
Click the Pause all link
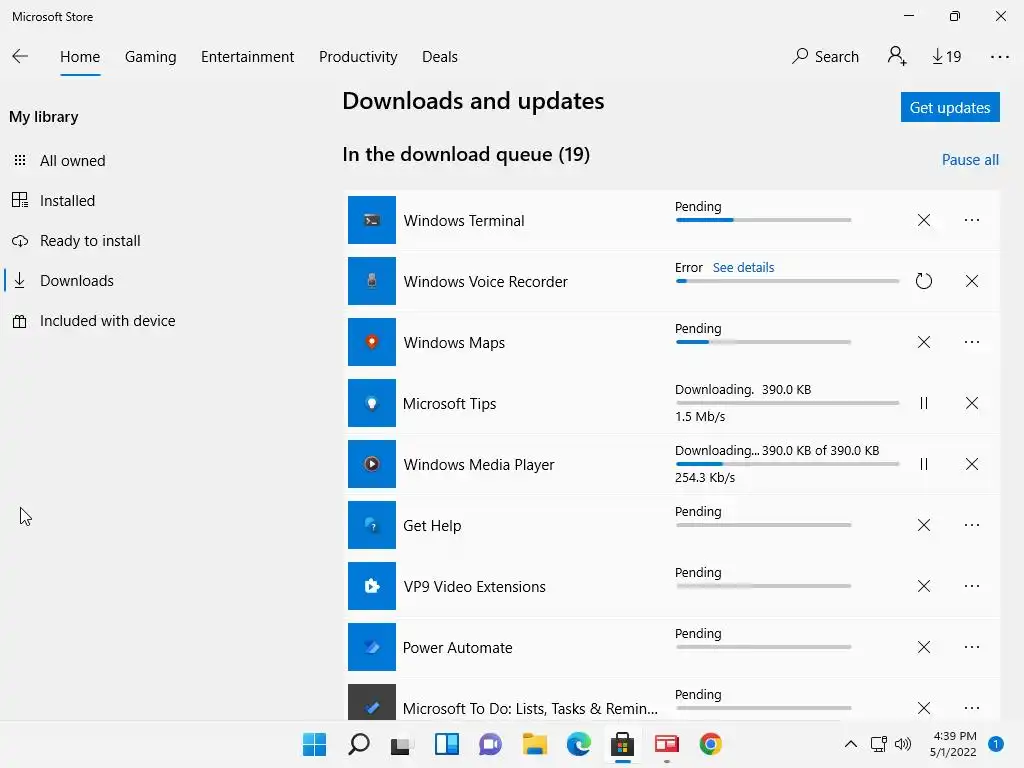click(970, 160)
